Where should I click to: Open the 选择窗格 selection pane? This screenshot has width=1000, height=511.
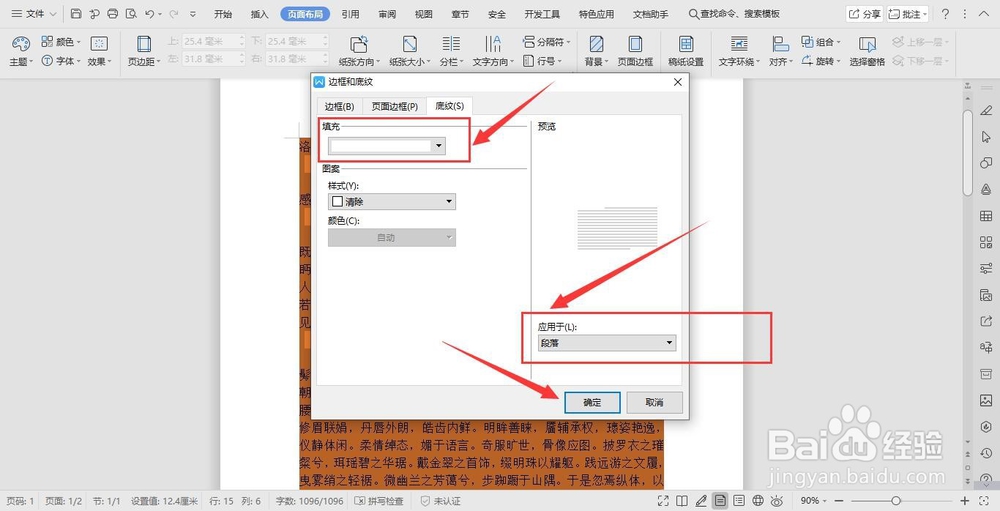pyautogui.click(x=867, y=50)
